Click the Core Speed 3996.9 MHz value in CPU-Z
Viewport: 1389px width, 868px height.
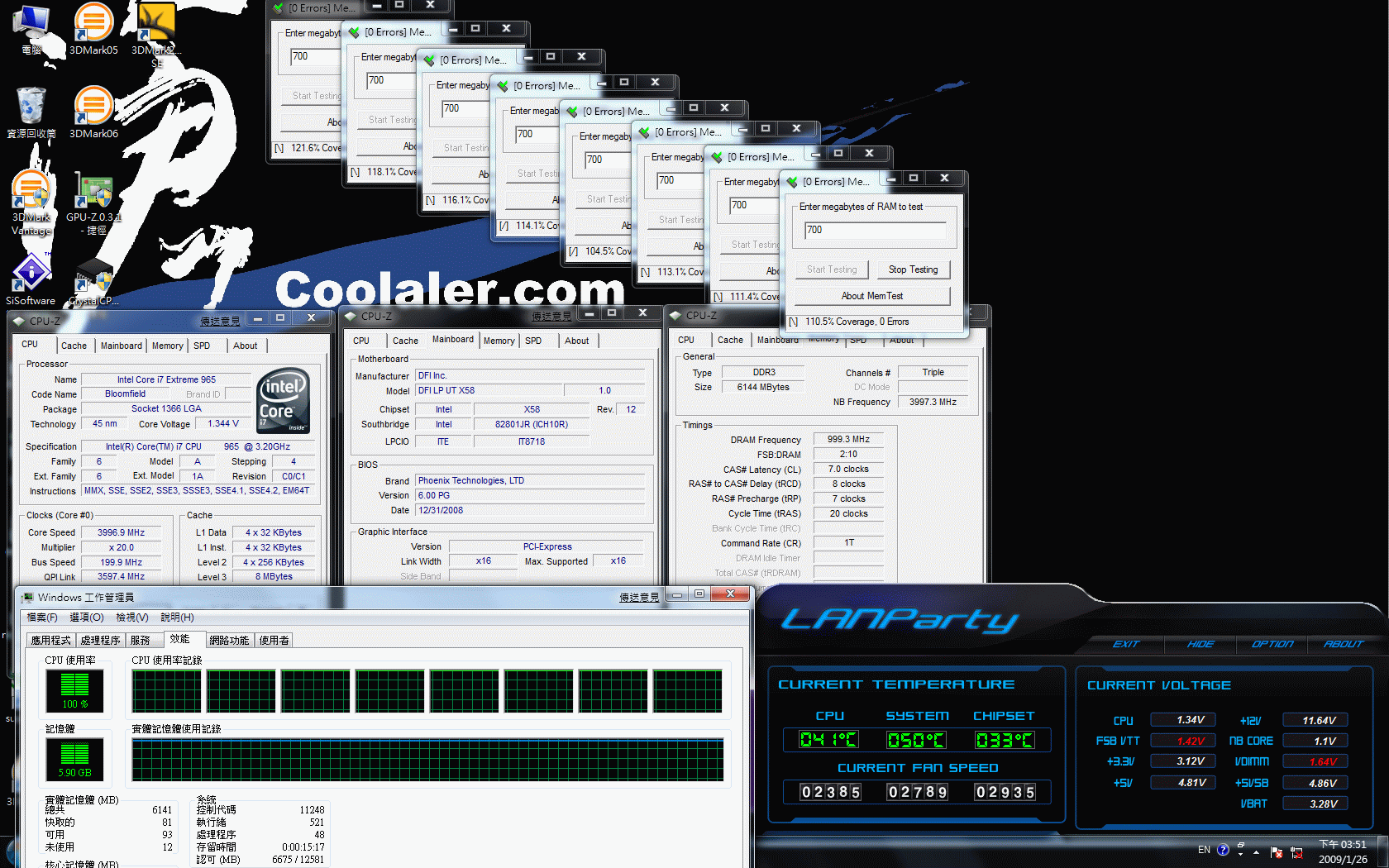pyautogui.click(x=121, y=532)
